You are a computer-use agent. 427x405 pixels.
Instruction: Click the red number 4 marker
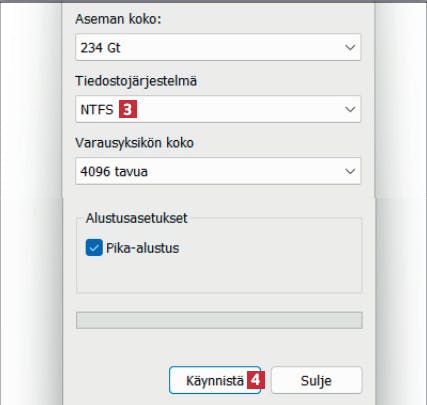click(x=256, y=380)
